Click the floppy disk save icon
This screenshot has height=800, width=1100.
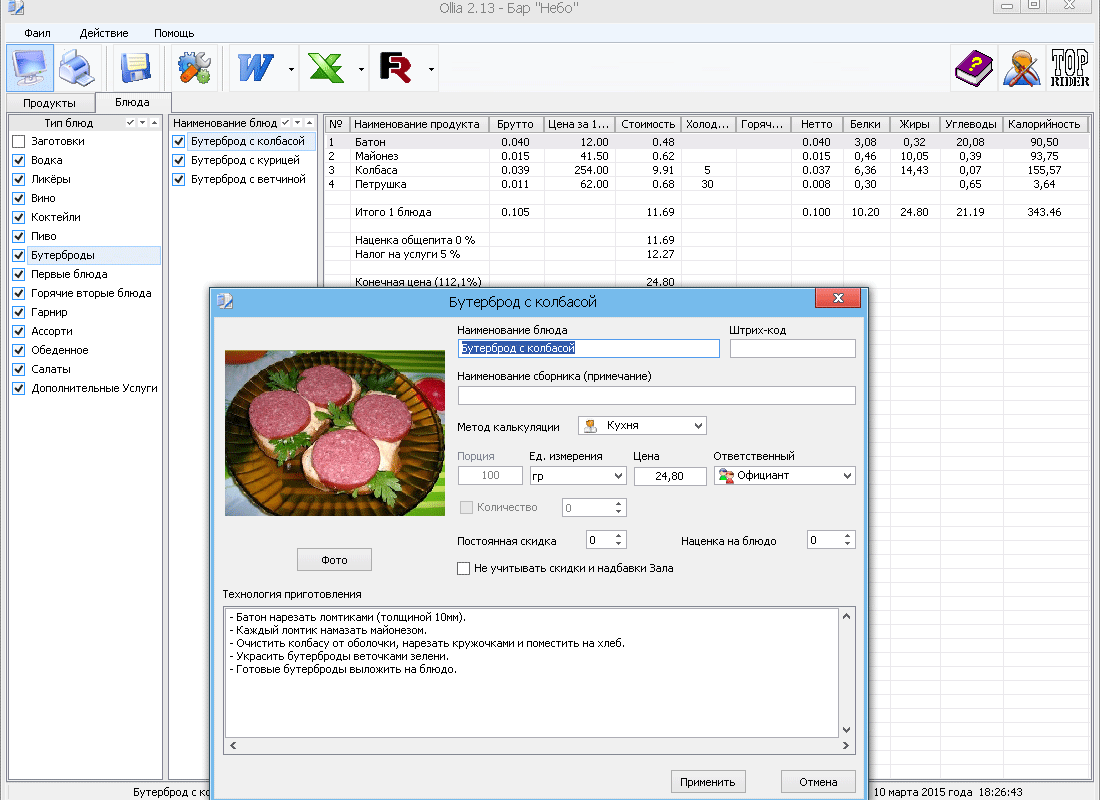135,69
